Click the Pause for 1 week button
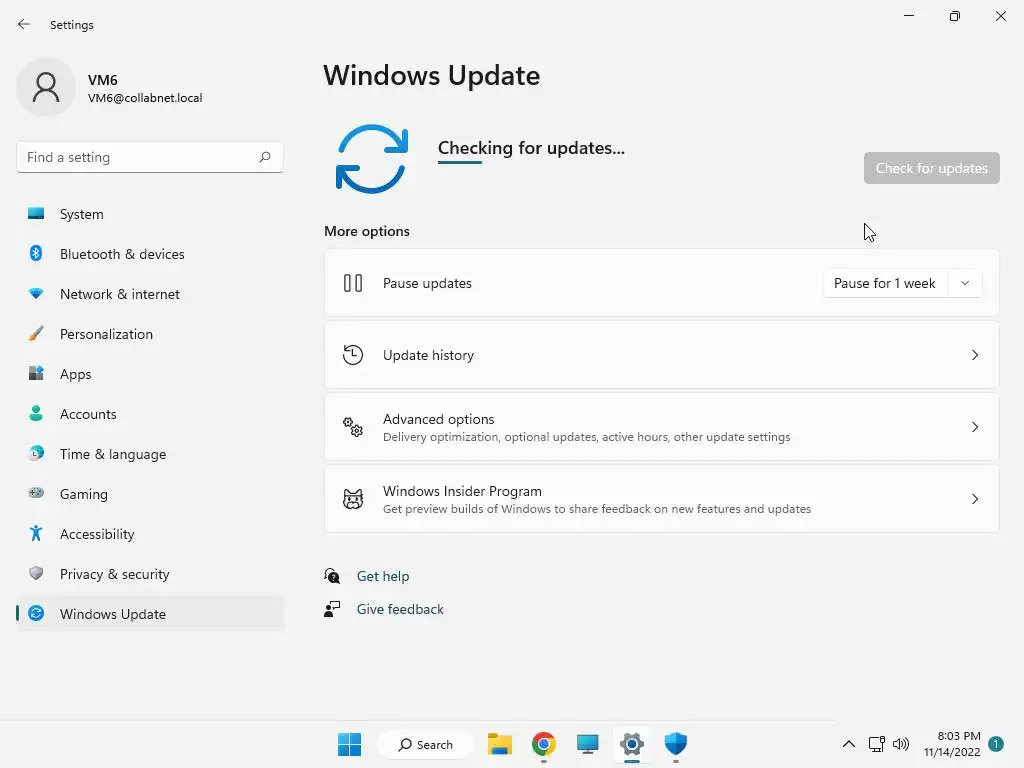This screenshot has width=1024, height=768. [x=885, y=283]
